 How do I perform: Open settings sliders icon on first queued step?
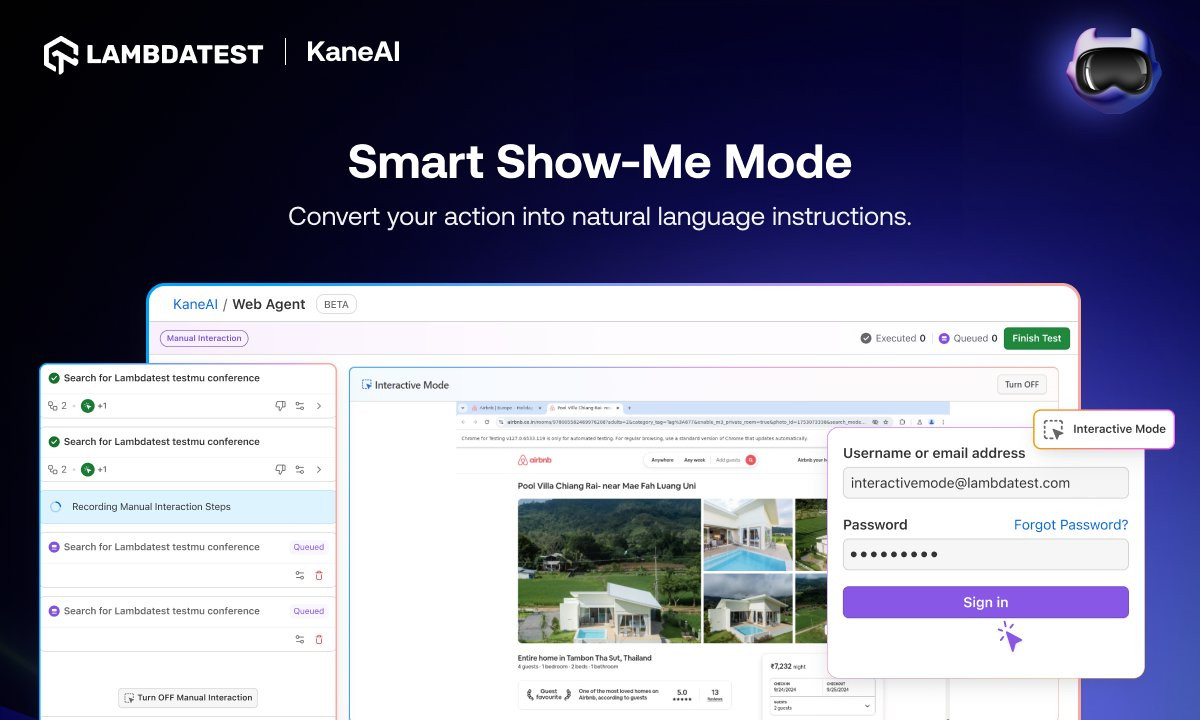[299, 575]
